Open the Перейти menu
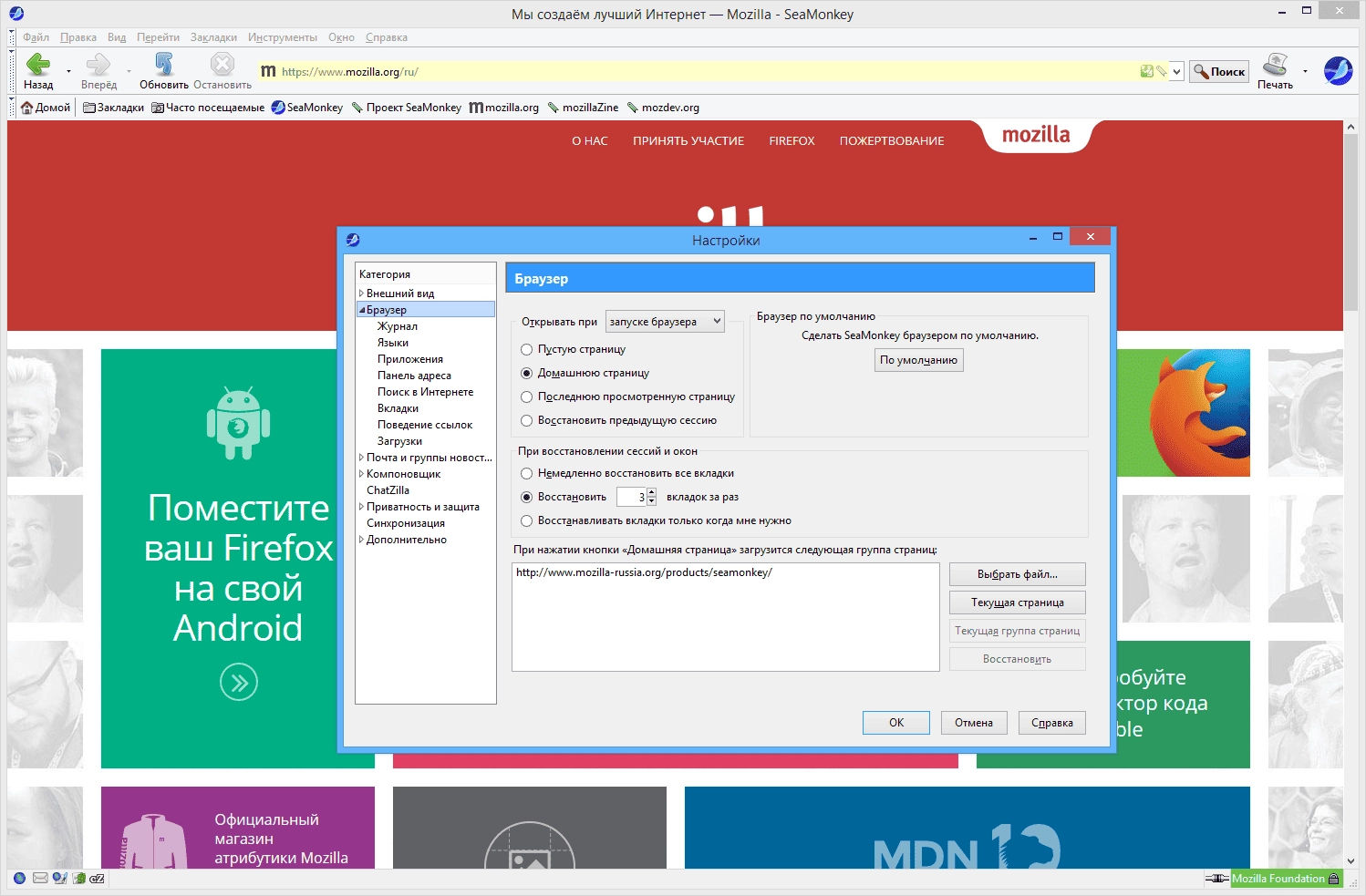Image resolution: width=1366 pixels, height=896 pixels. [x=158, y=37]
